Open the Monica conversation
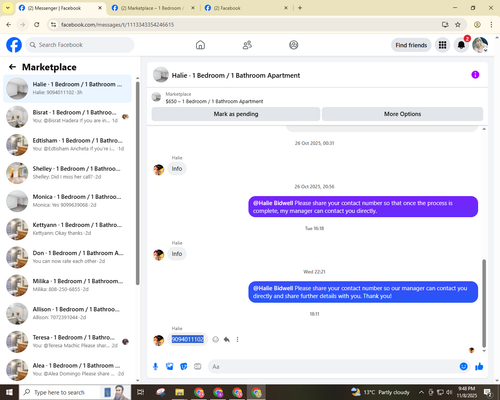Viewport: 500px width, 400px height. (x=67, y=201)
